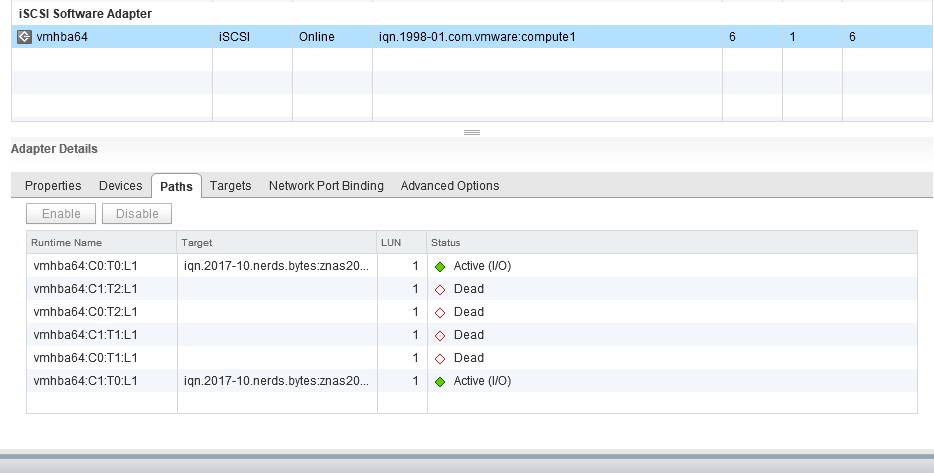Open the Targets tab

point(231,186)
